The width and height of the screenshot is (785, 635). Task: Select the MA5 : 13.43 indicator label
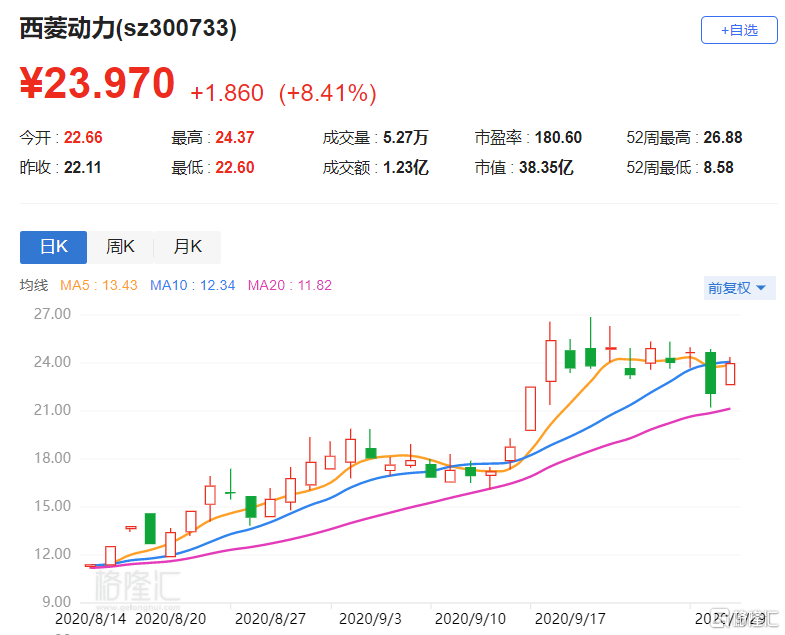[99, 285]
